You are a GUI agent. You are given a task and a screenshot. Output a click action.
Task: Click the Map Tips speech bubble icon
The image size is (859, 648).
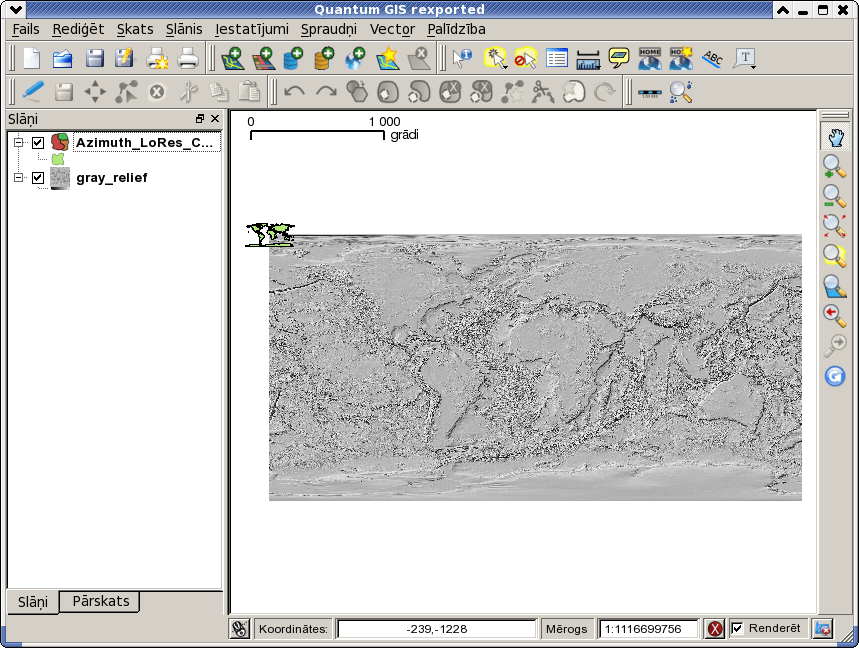(619, 58)
